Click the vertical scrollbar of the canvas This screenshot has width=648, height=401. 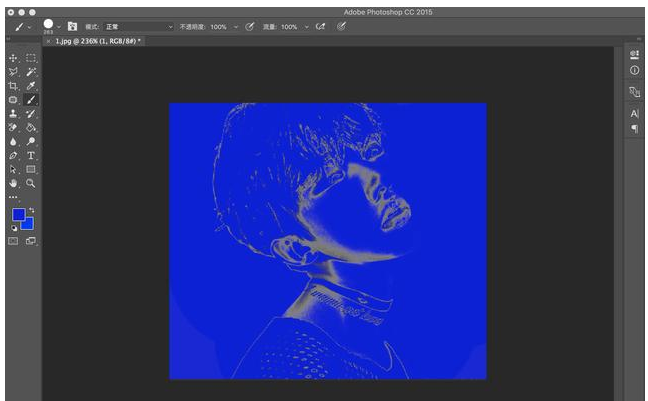(x=618, y=223)
